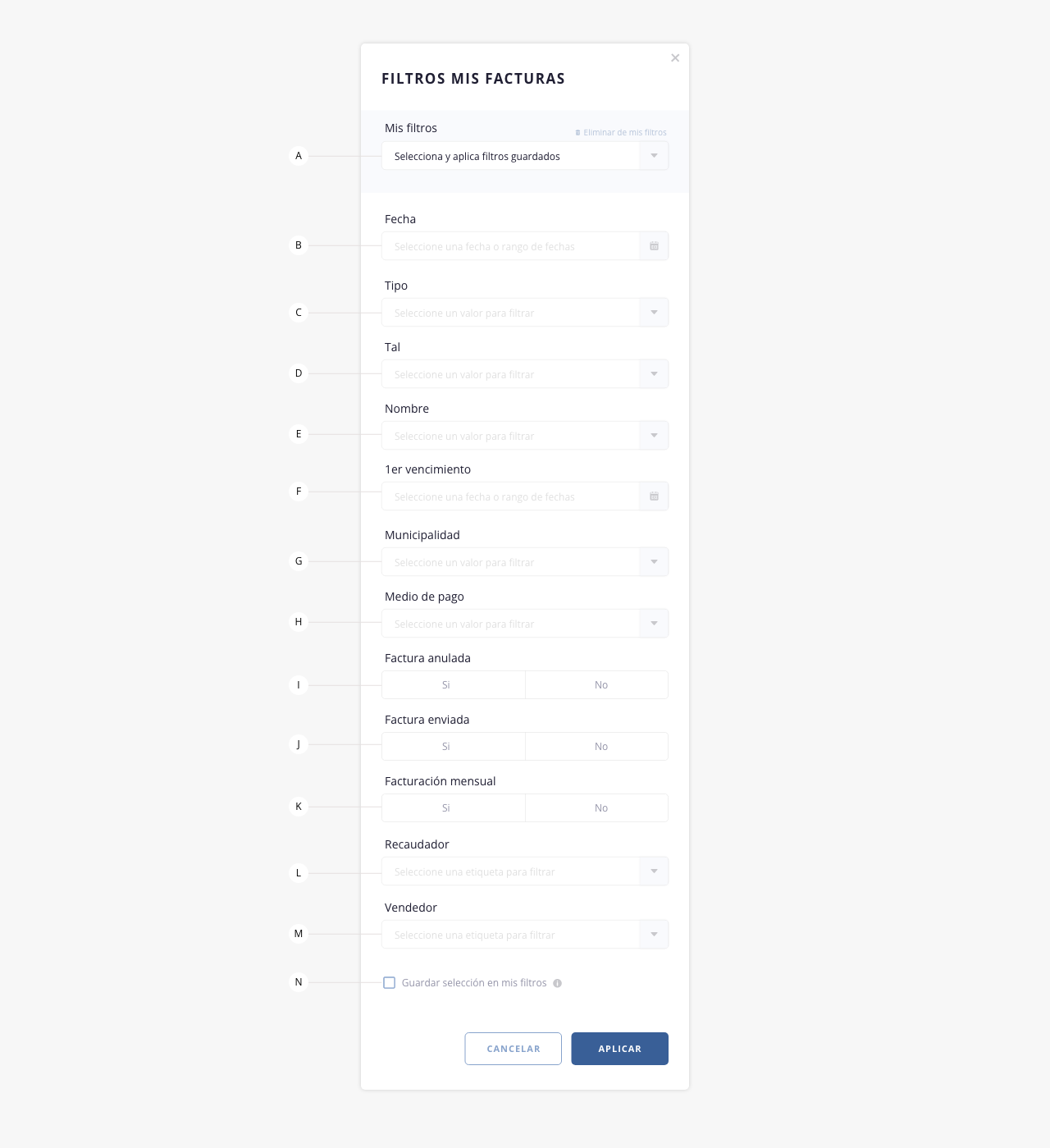Open the Municipalidad dropdown
1050x1148 pixels.
click(x=525, y=562)
